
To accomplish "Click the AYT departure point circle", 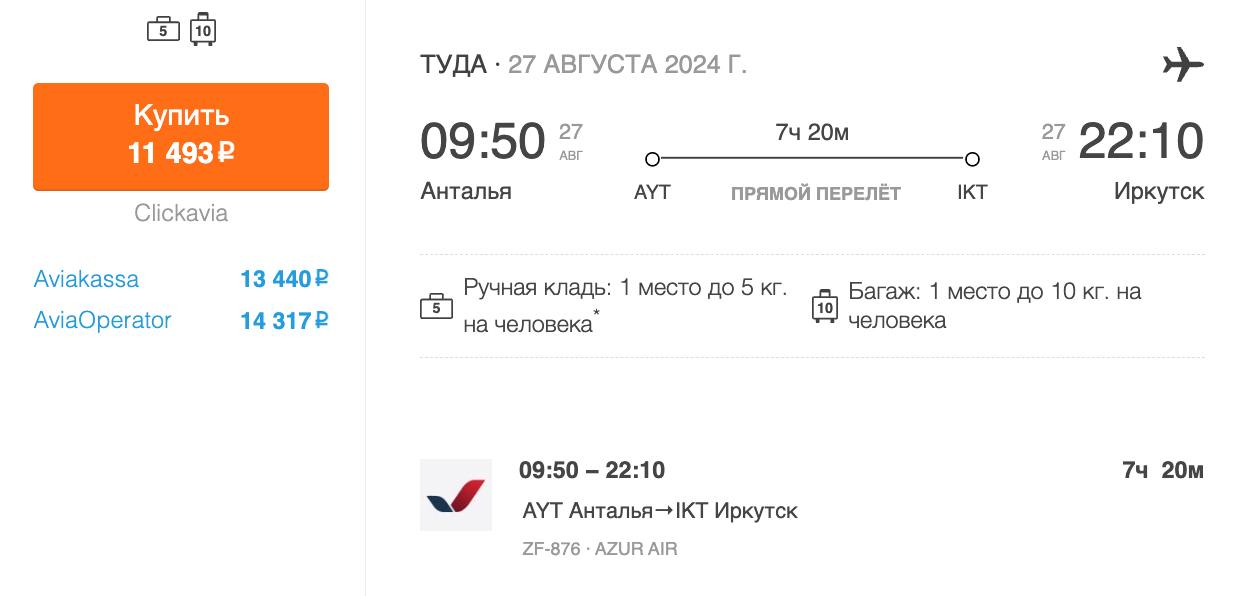I will pyautogui.click(x=652, y=159).
